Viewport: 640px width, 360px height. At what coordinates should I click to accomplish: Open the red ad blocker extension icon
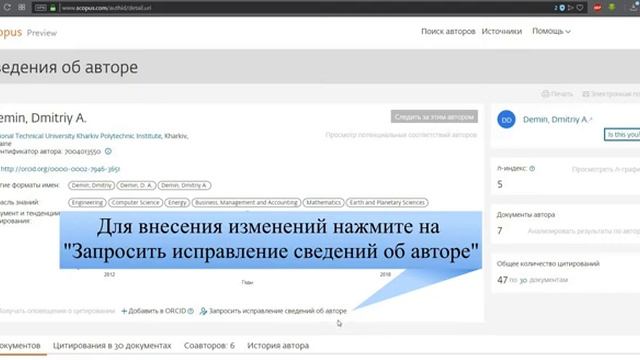tap(597, 8)
